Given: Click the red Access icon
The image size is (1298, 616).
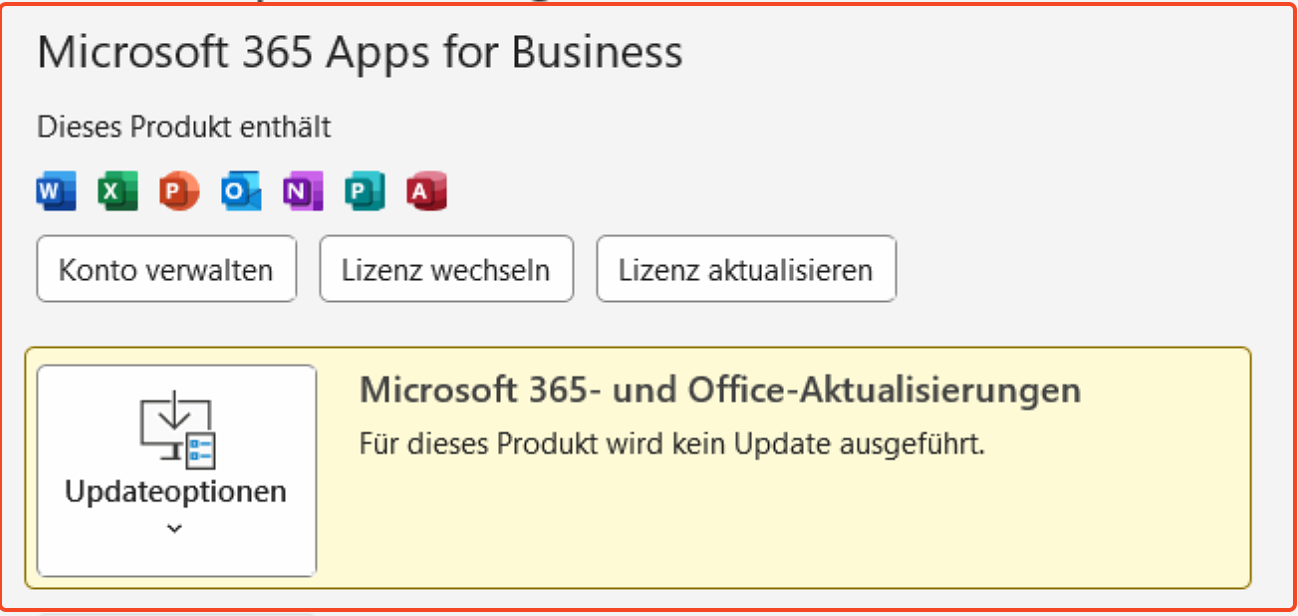Looking at the screenshot, I should pyautogui.click(x=427, y=191).
